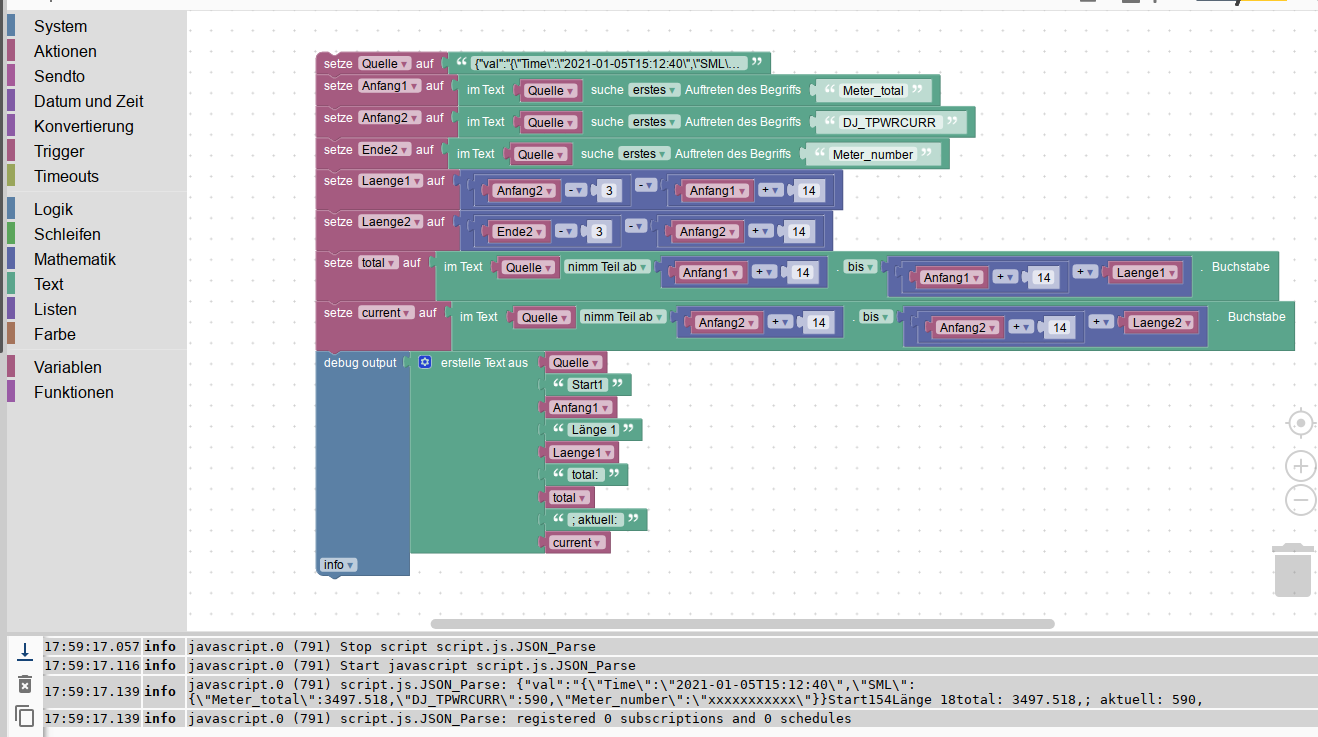Zoom out the workspace with the minus icon
1318x737 pixels.
(x=1300, y=499)
